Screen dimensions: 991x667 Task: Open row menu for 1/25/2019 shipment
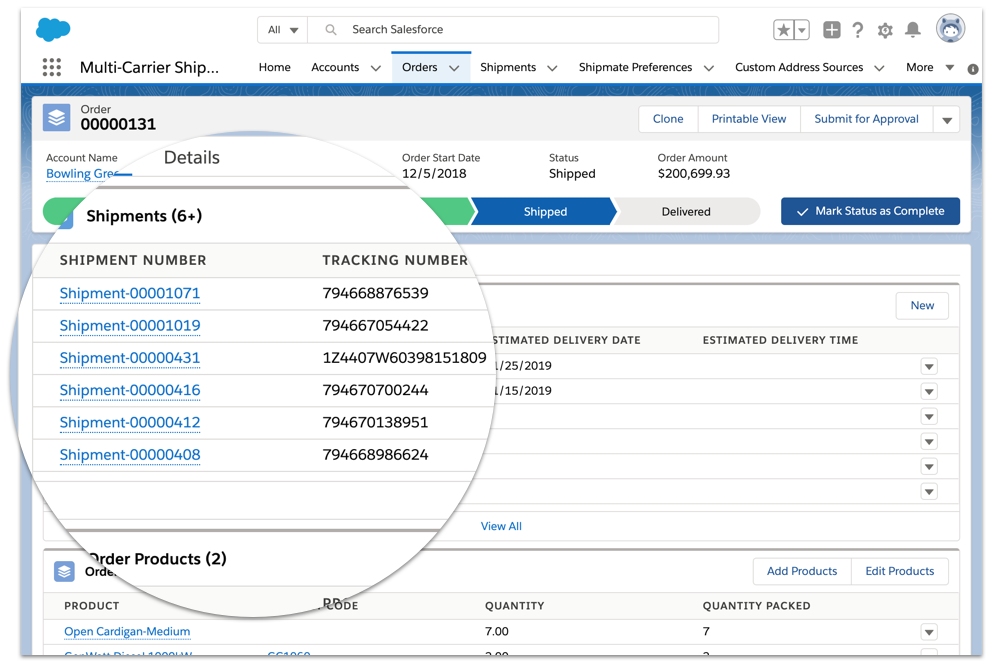pyautogui.click(x=928, y=366)
